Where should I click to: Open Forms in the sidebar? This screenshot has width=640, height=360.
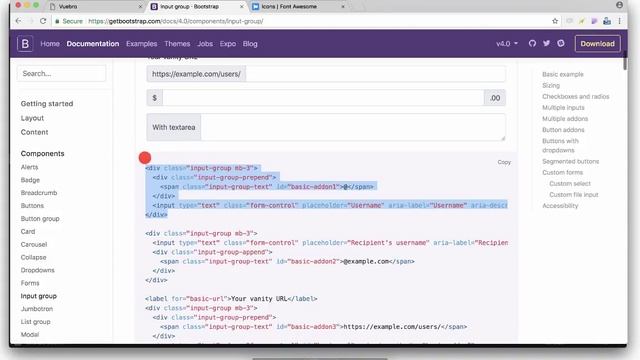coord(30,283)
